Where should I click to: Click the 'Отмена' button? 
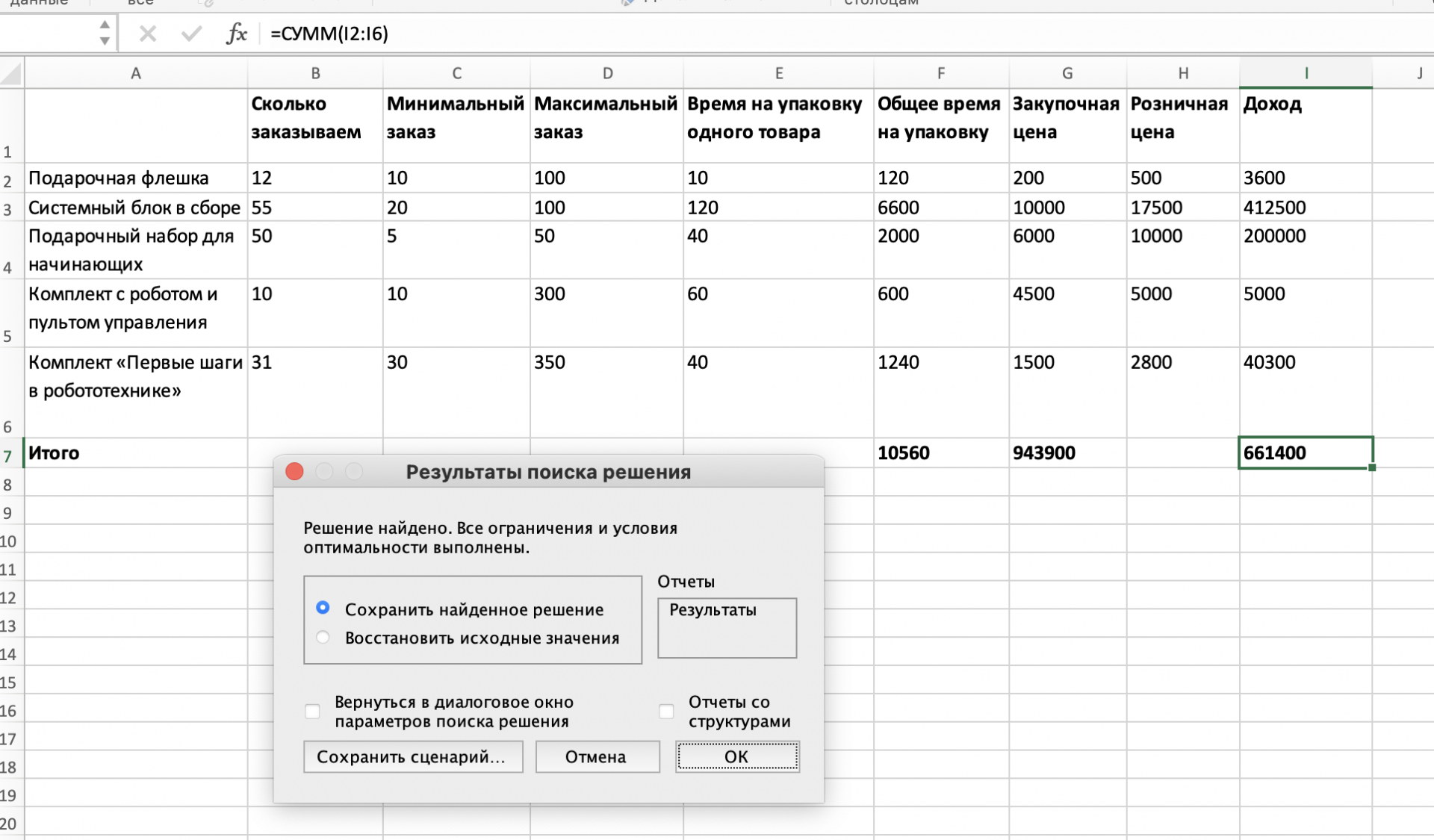point(597,756)
